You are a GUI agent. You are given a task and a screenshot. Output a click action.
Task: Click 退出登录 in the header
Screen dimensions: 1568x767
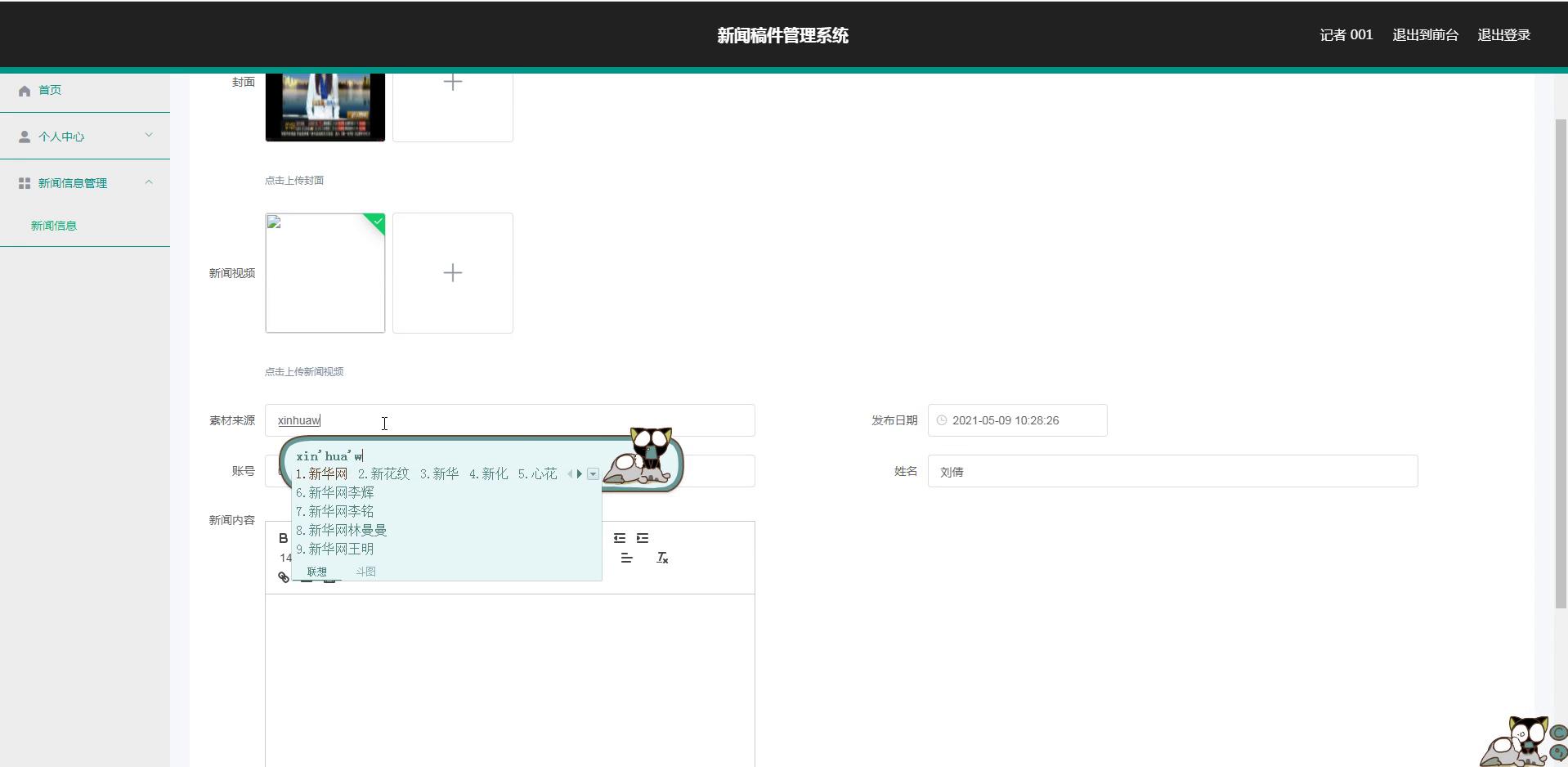point(1503,35)
